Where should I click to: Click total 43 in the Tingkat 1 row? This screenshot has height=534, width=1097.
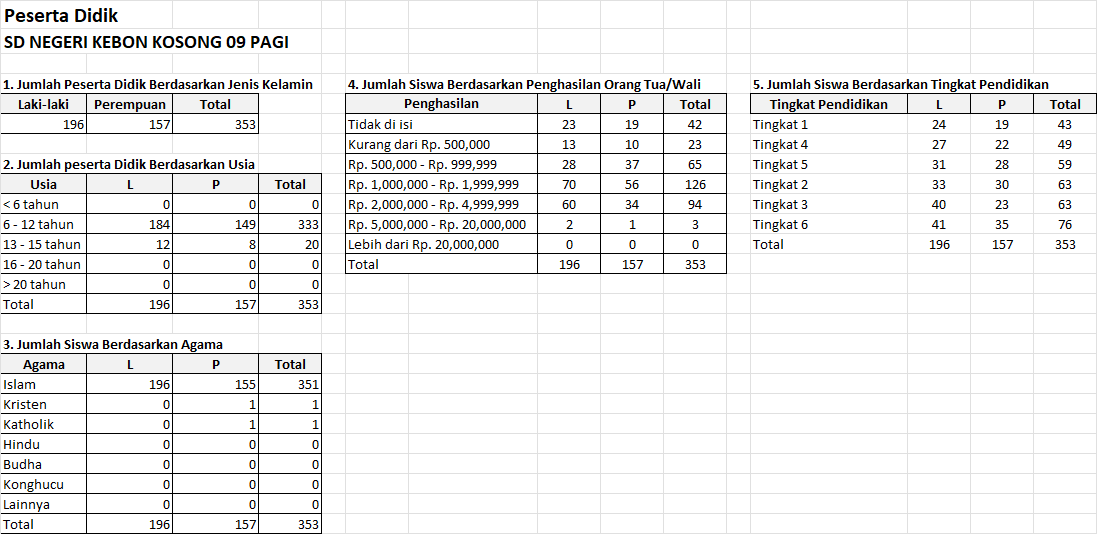coord(1066,125)
